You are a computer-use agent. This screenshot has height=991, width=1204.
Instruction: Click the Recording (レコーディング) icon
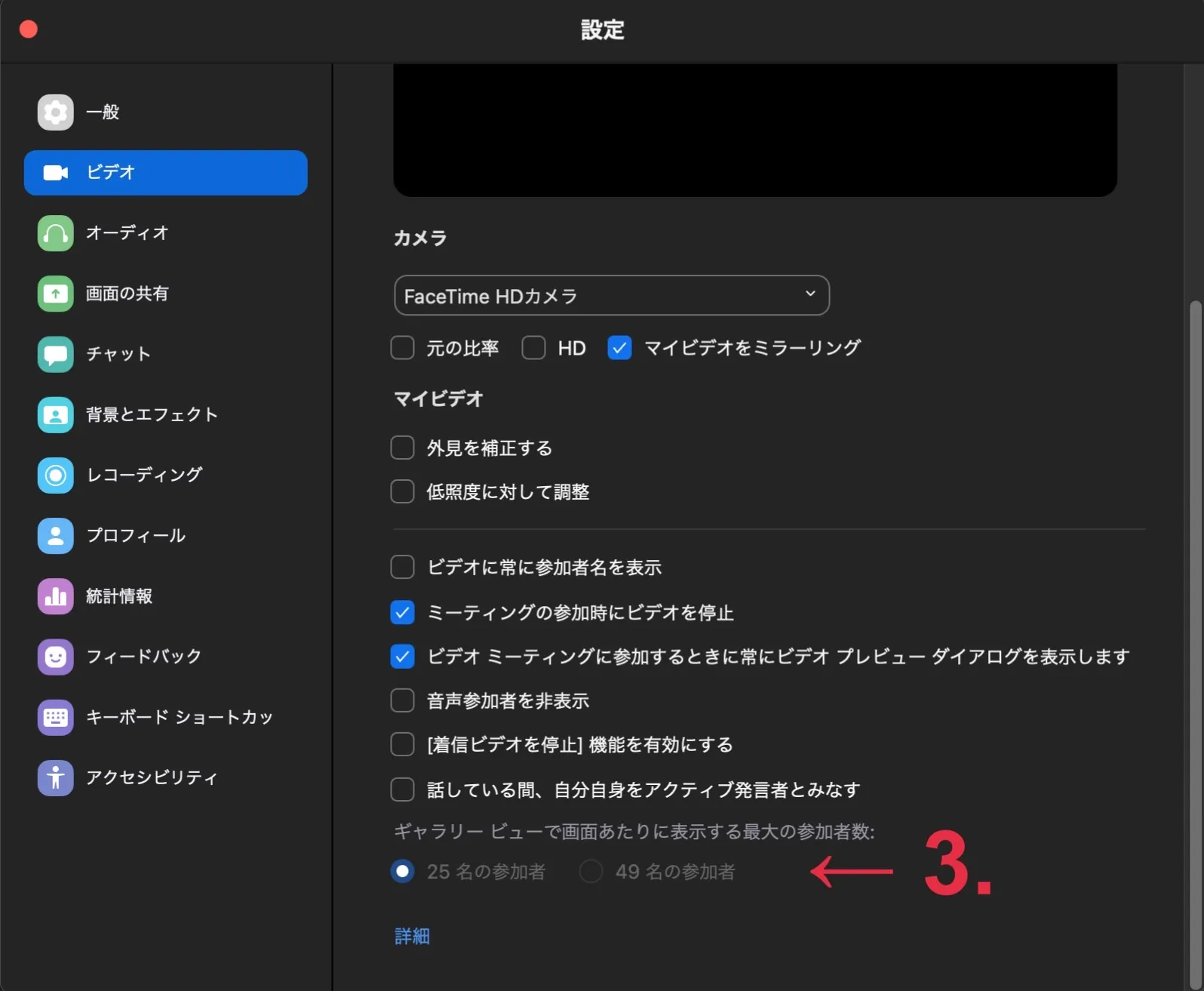pos(55,475)
